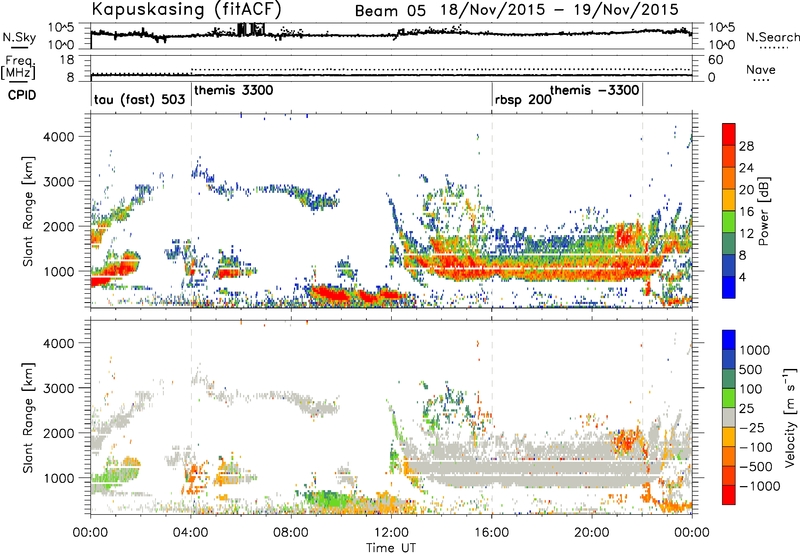This screenshot has width=800, height=554.
Task: Click the 'N.Search' legend label
Action: (x=773, y=37)
